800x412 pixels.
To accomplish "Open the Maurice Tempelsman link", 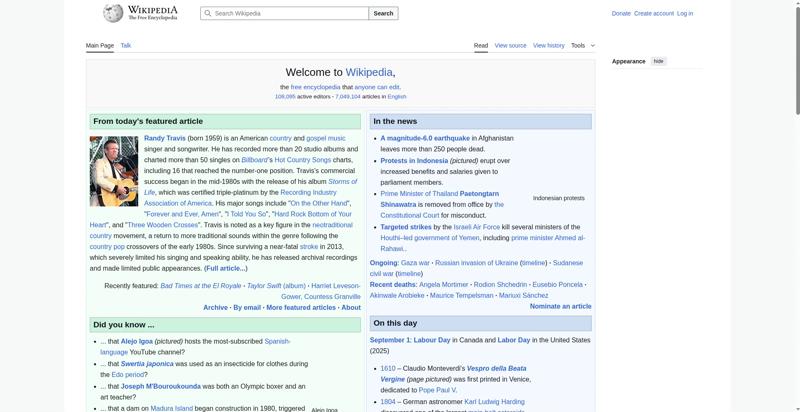I will (462, 295).
